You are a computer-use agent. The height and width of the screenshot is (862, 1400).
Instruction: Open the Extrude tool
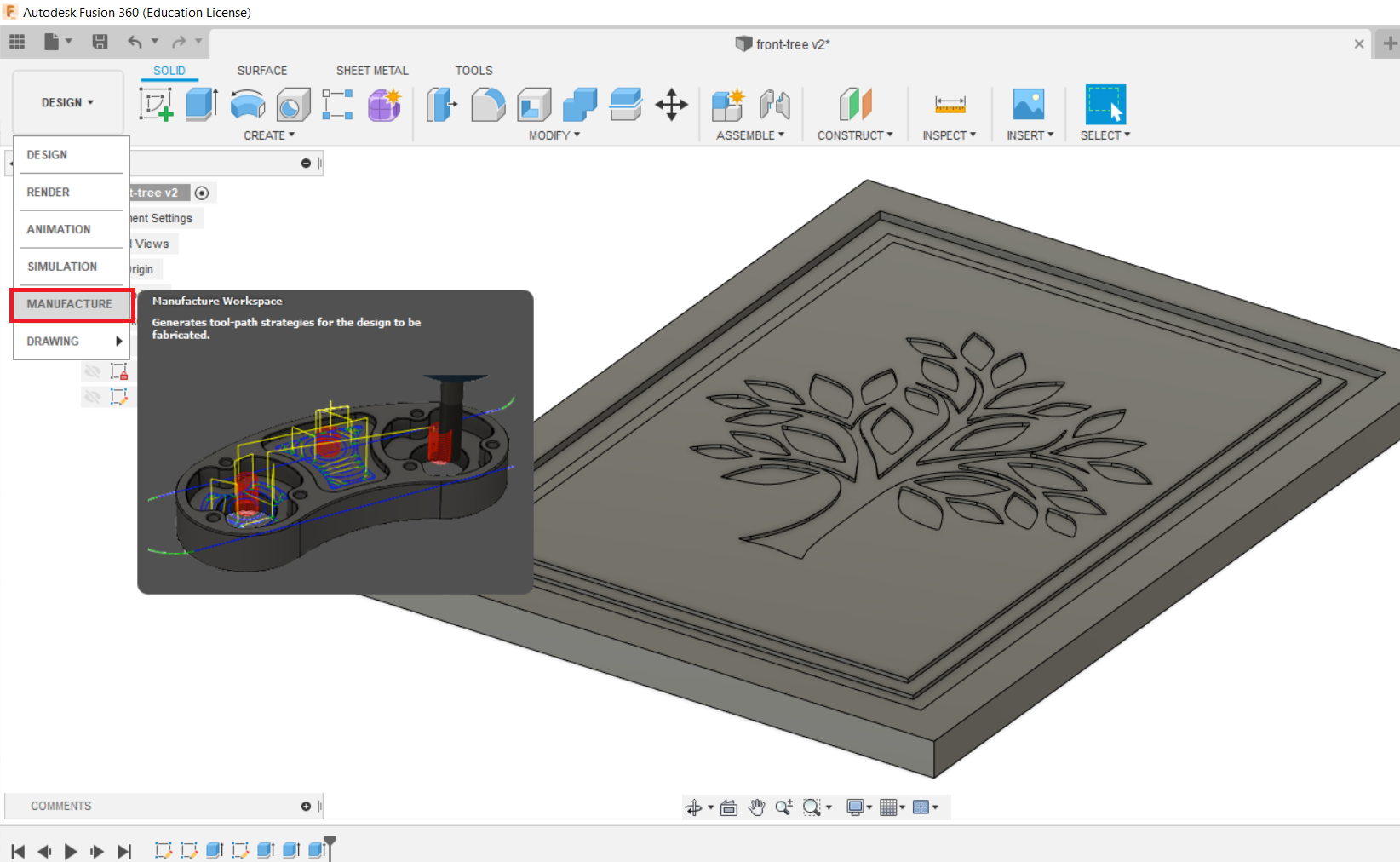(x=201, y=104)
